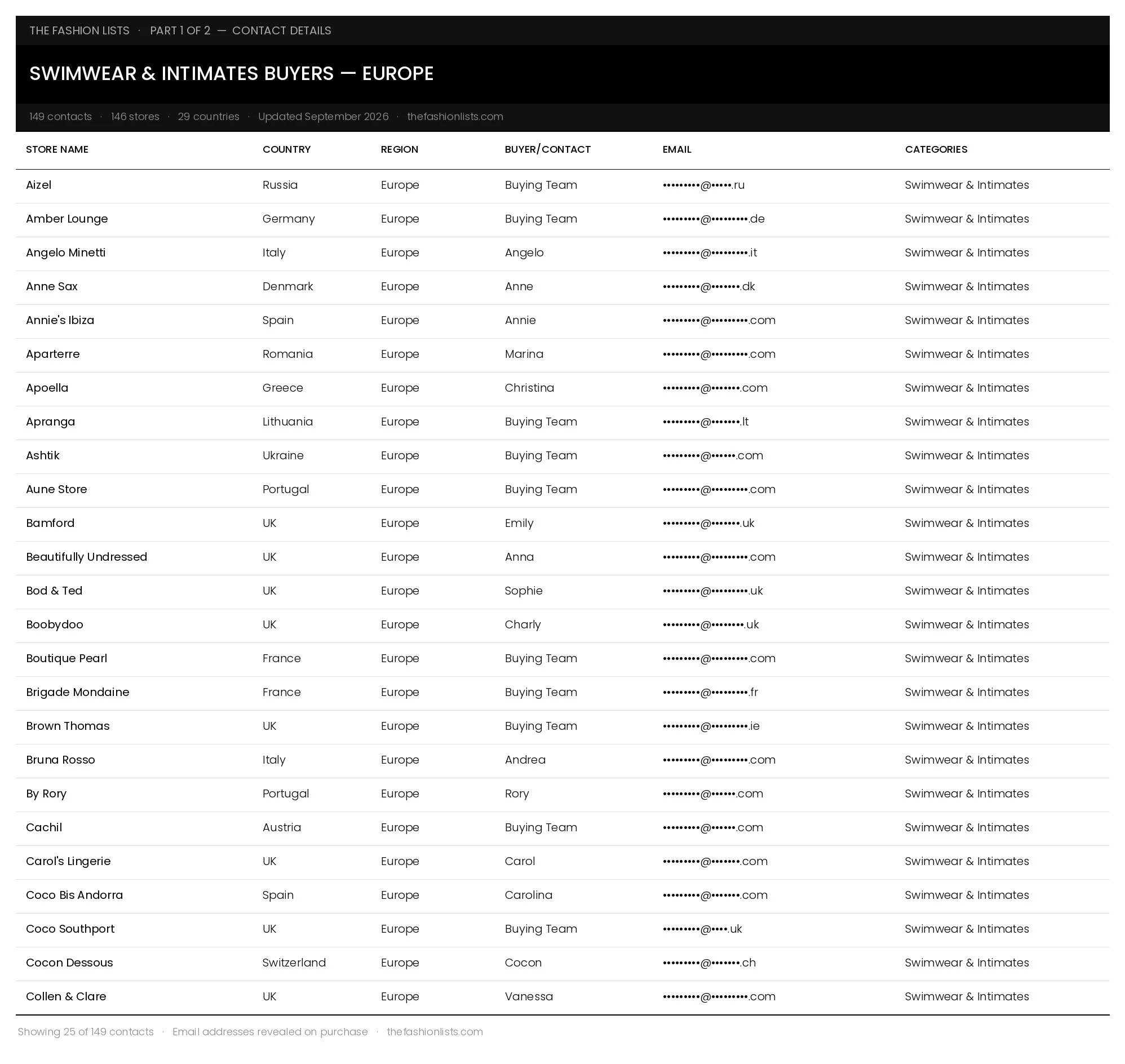Click the COUNTRY column header

[286, 150]
